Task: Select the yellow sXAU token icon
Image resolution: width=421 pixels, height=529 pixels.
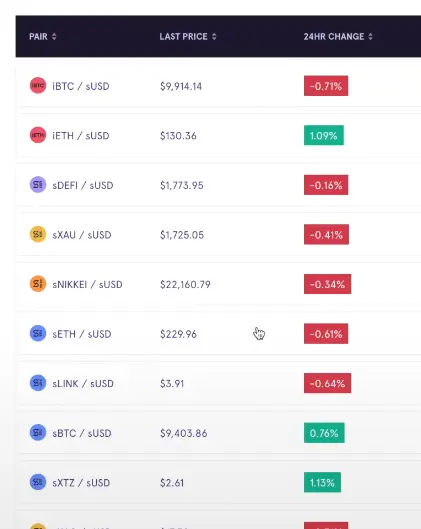Action: pos(38,234)
